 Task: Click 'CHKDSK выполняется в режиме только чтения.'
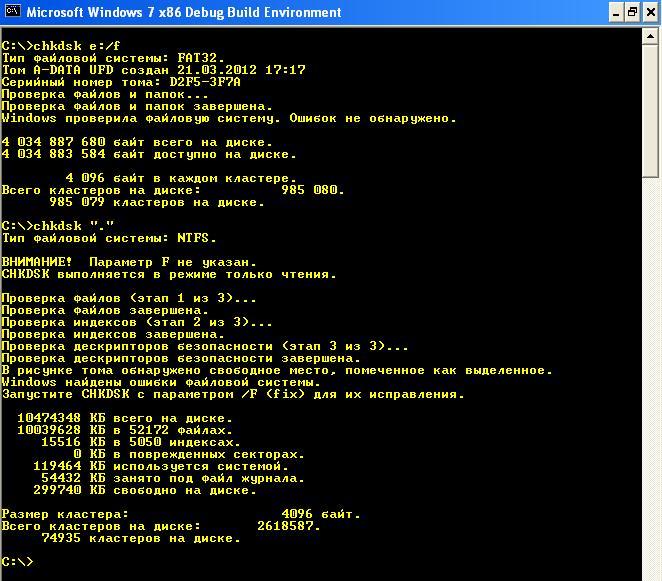(169, 274)
